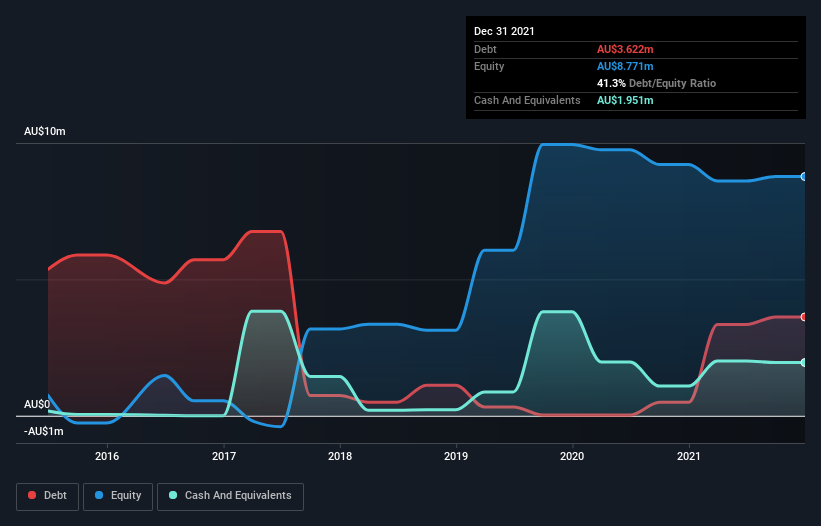Screen dimensions: 821x526
Task: Click the Equity label in tooltip
Action: point(489,66)
